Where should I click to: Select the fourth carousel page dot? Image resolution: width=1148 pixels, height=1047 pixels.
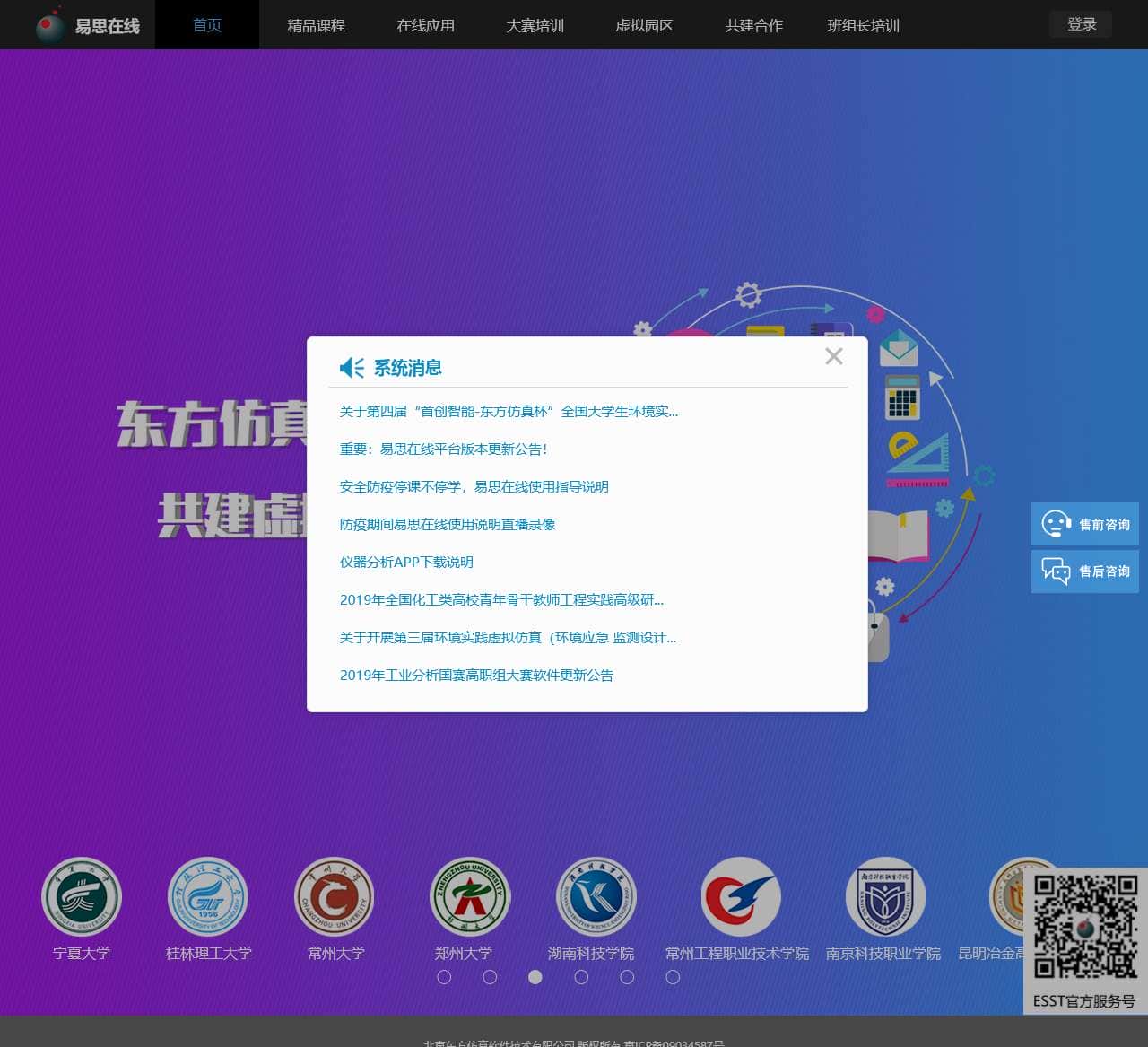(x=581, y=977)
